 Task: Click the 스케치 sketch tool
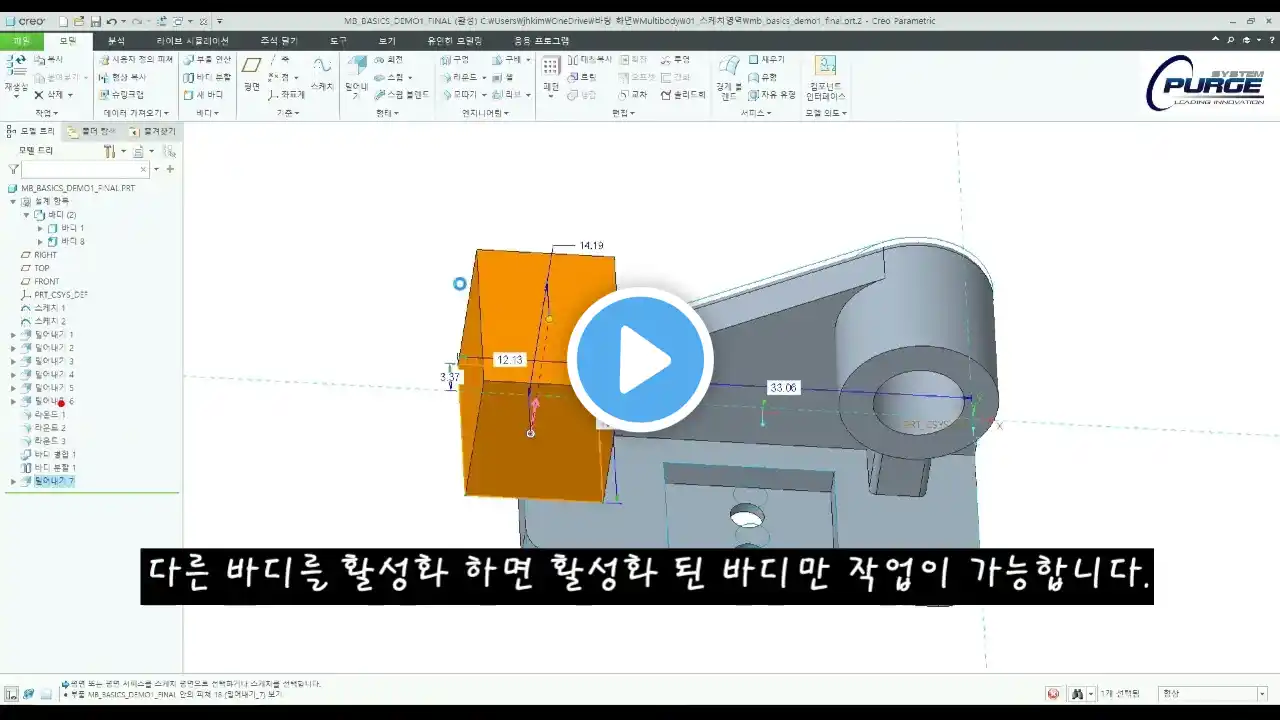coord(322,74)
